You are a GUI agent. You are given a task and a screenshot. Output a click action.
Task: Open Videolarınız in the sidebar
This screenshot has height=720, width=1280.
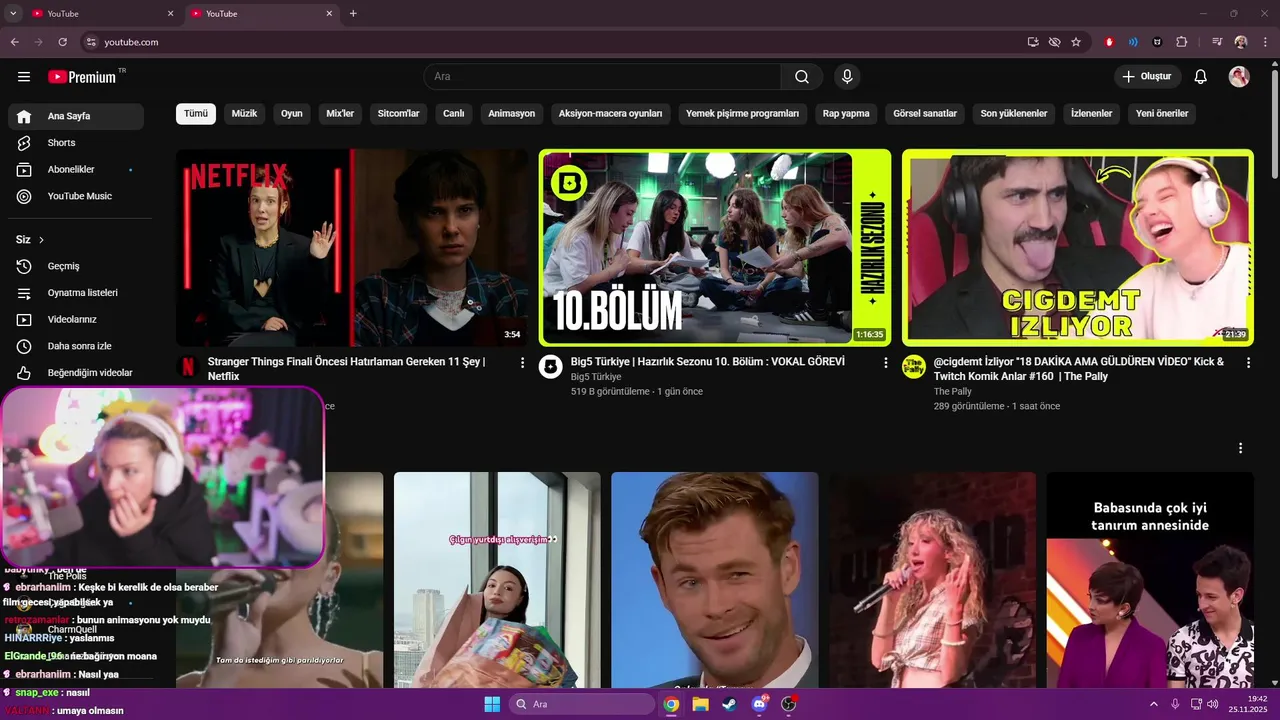pos(76,319)
